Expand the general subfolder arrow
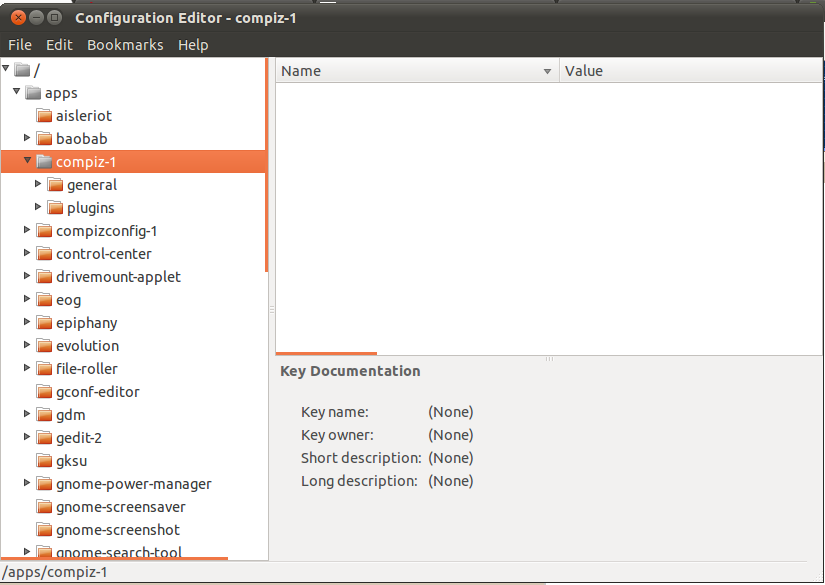825x585 pixels. coord(38,184)
